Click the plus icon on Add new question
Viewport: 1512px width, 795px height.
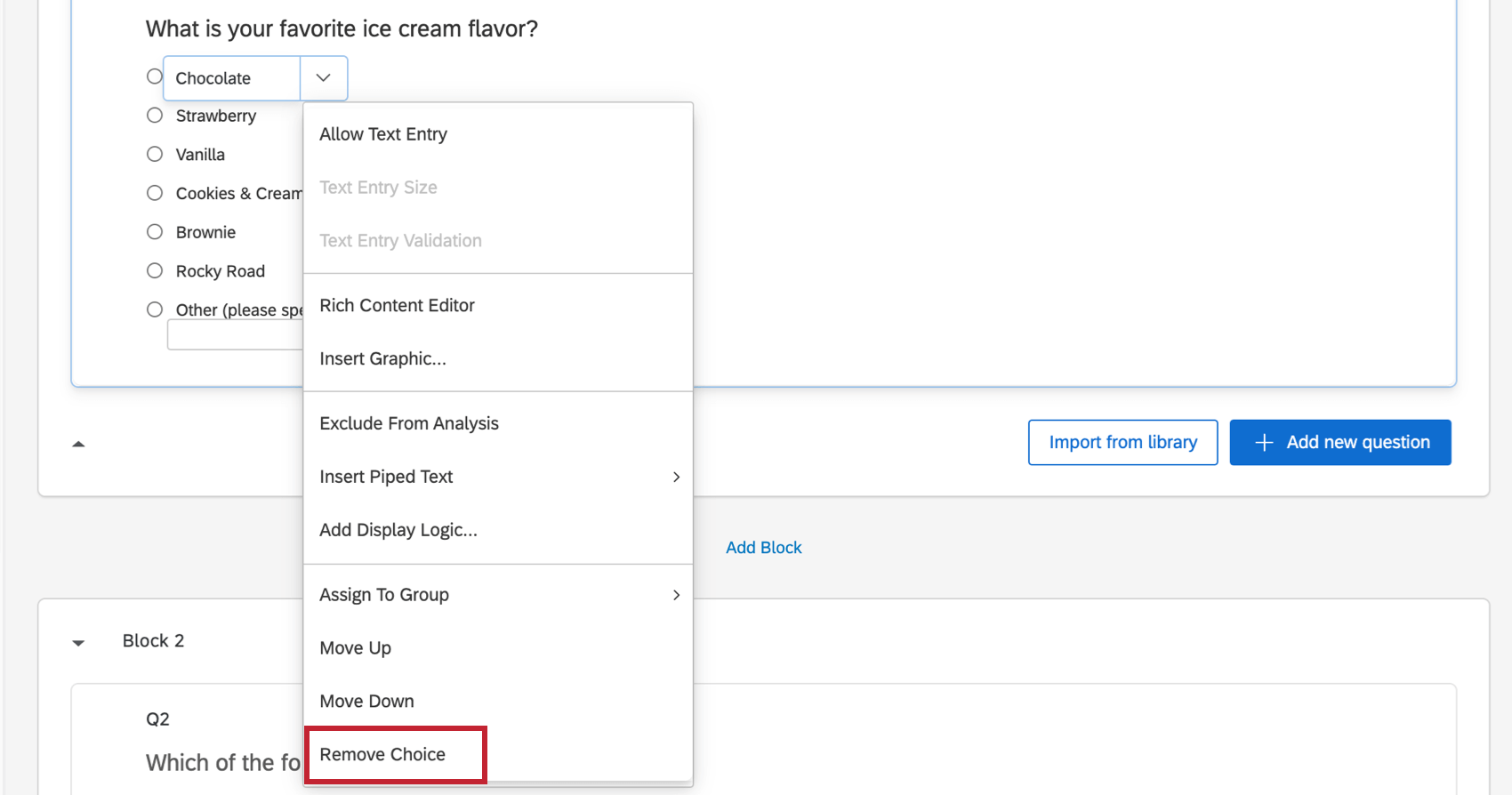point(1263,442)
